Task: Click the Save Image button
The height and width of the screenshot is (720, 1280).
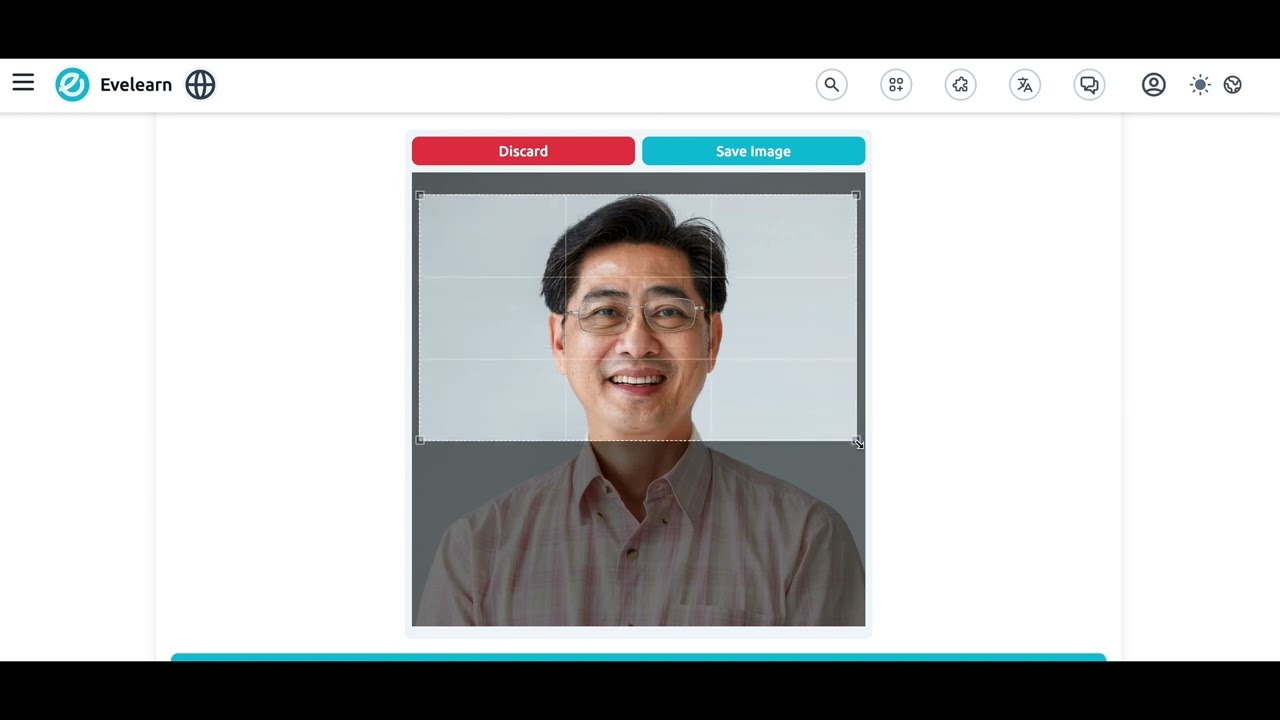Action: [x=753, y=151]
